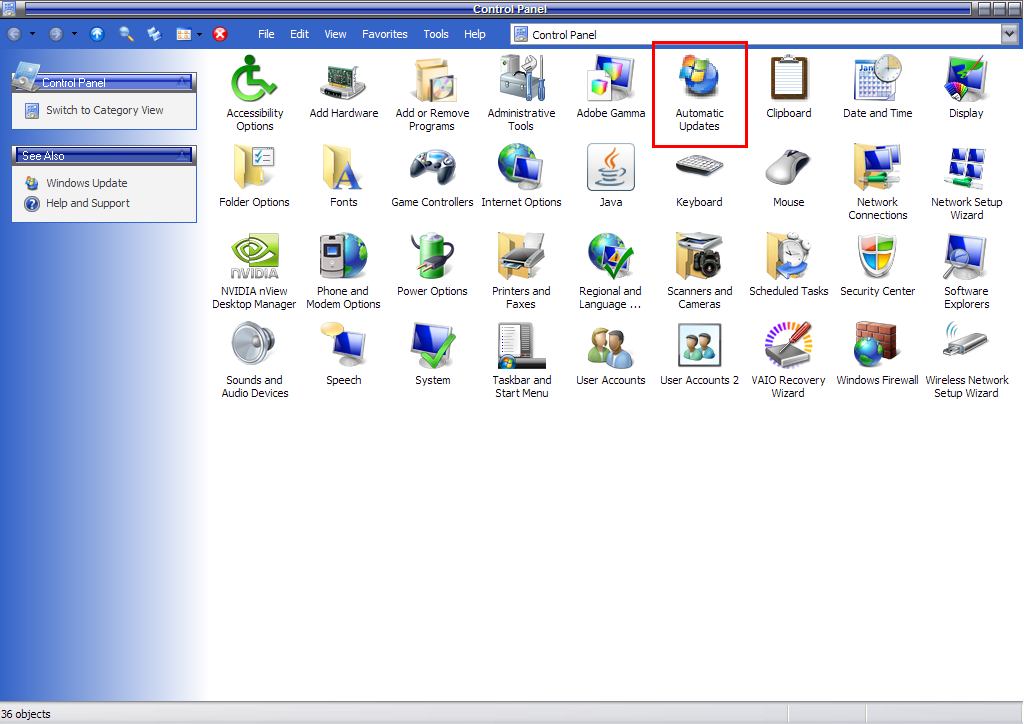Open Phone and Modem Options
Image resolution: width=1024 pixels, height=724 pixels.
[343, 257]
